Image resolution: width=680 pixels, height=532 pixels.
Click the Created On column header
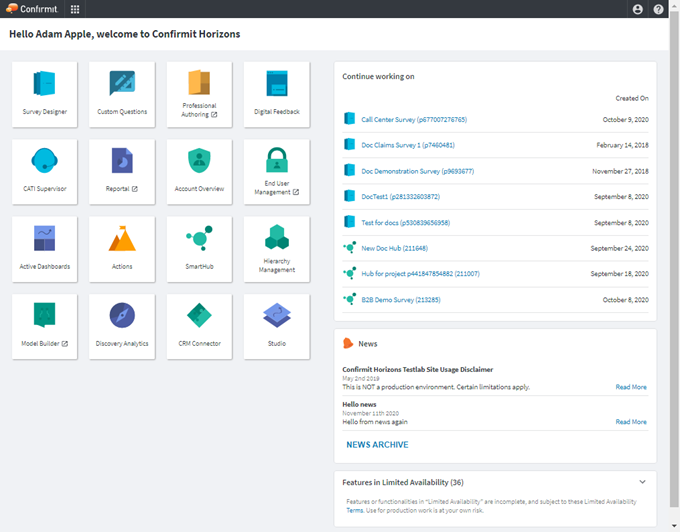(632, 98)
